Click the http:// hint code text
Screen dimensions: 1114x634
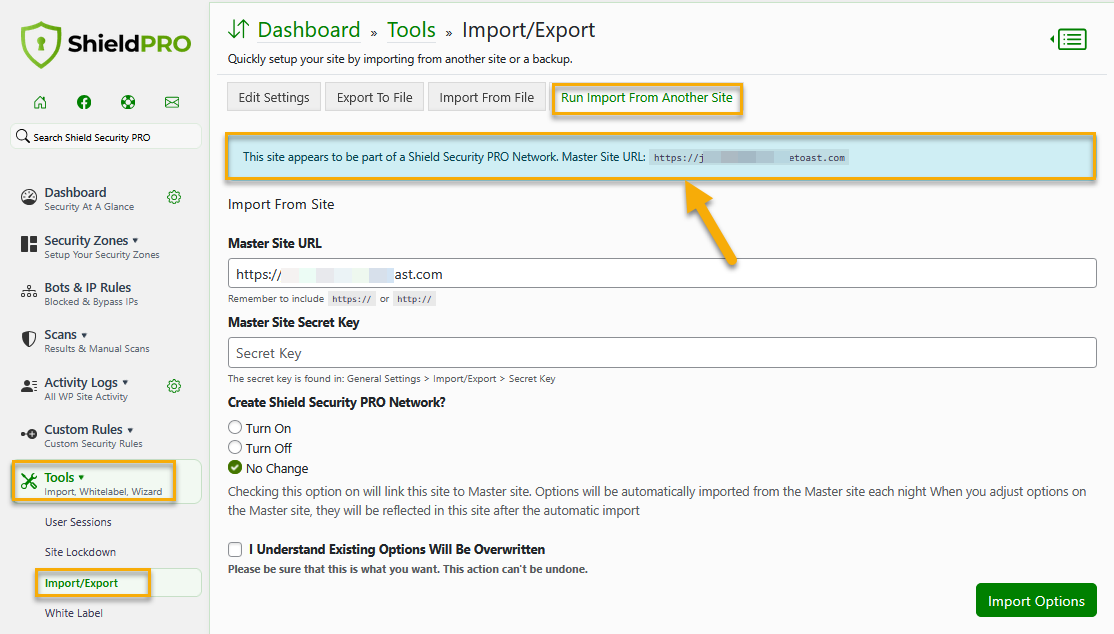414,299
